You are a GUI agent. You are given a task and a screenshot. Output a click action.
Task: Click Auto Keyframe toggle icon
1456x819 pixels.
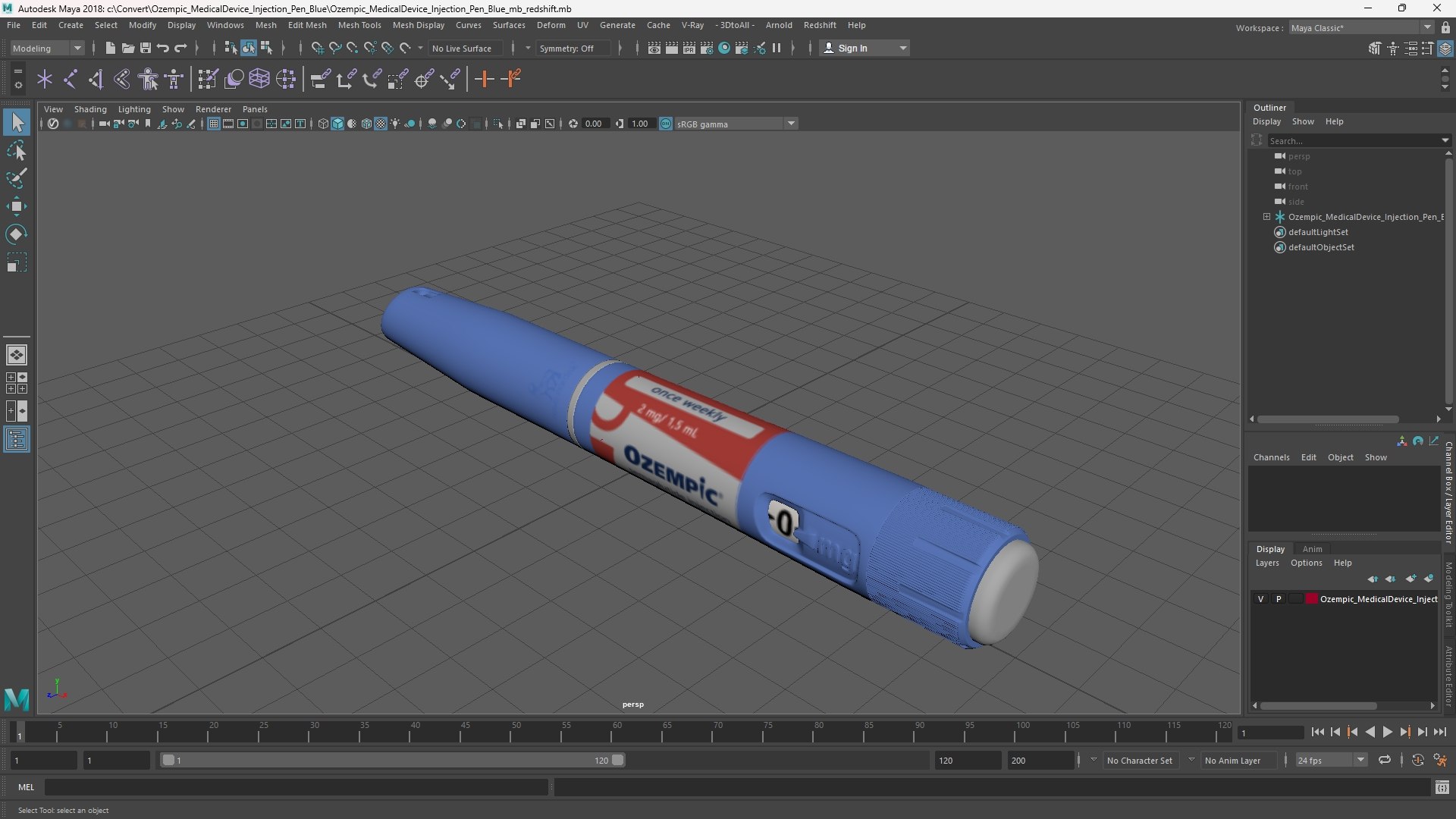[x=1417, y=760]
